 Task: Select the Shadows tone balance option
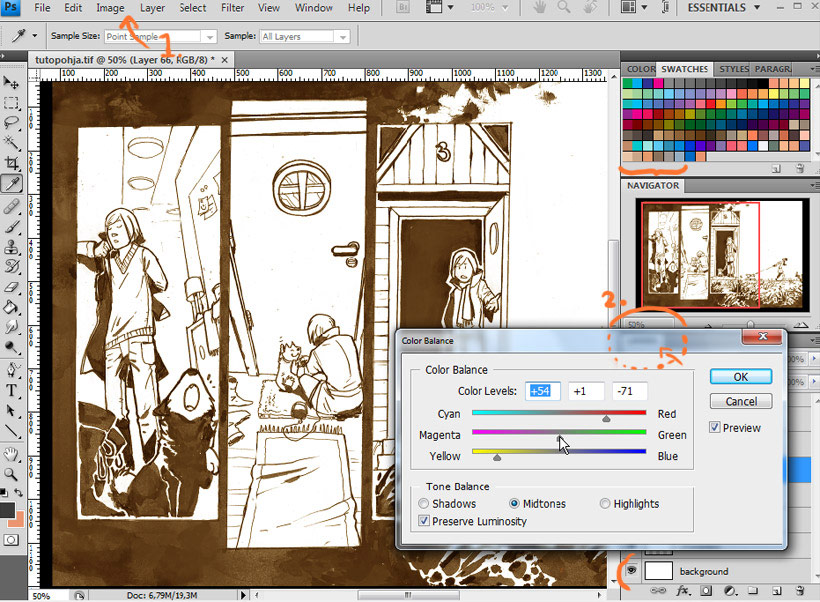425,504
